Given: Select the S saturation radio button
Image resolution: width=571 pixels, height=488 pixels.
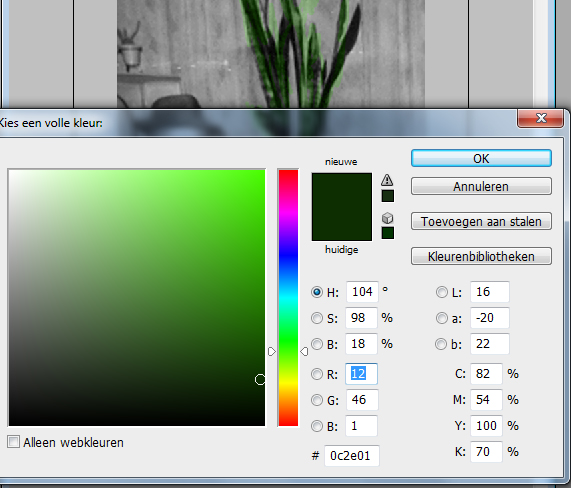Looking at the screenshot, I should coord(317,318).
